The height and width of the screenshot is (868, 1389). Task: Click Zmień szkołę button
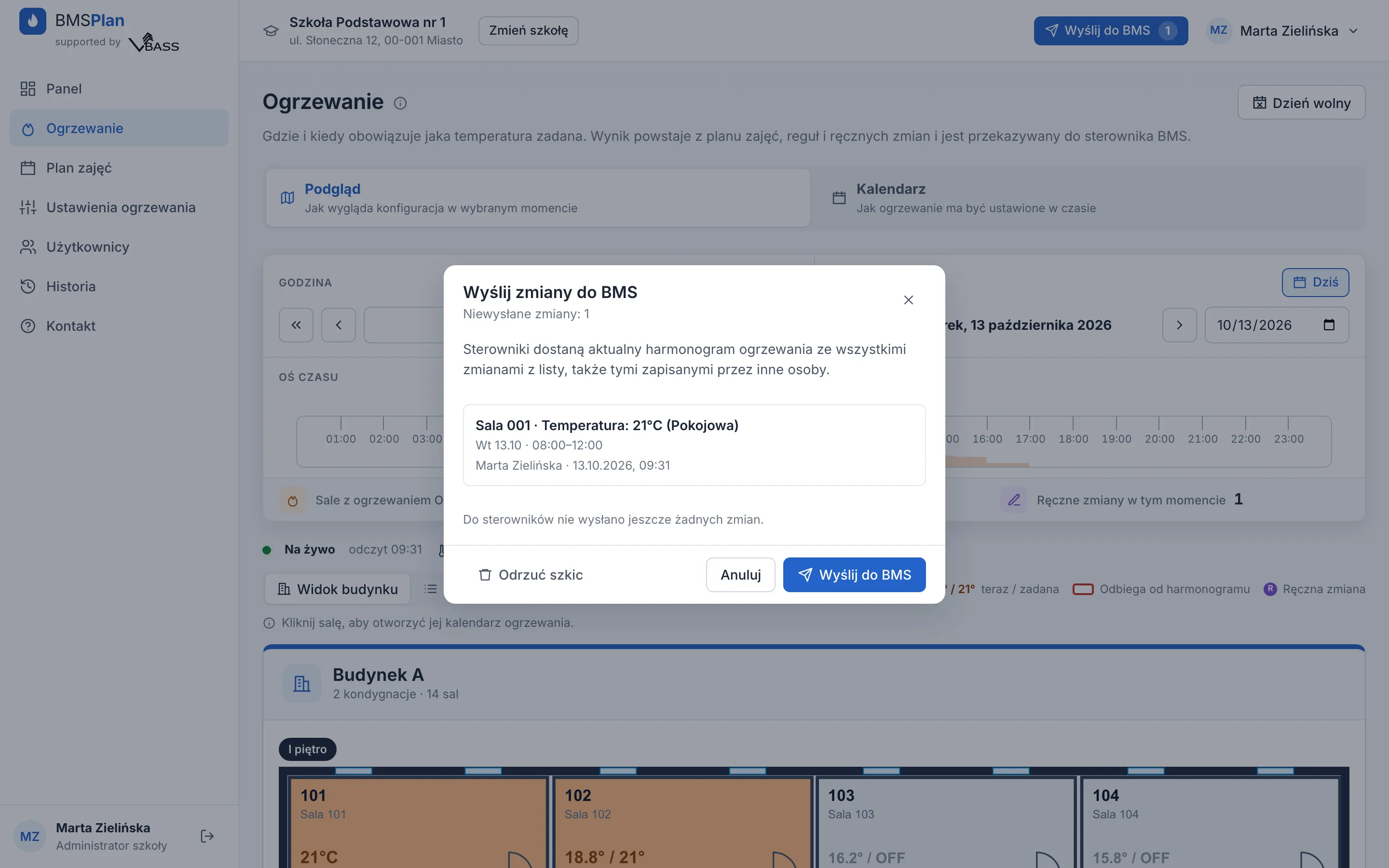click(528, 30)
